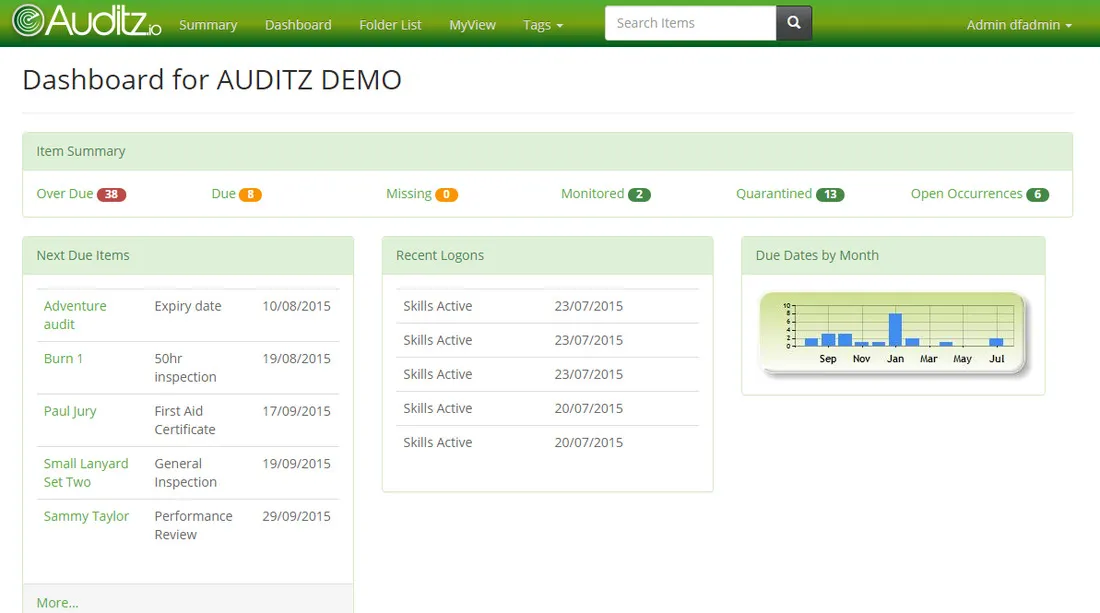
Task: Select the Small Lanyard Set Two item
Action: (x=86, y=472)
